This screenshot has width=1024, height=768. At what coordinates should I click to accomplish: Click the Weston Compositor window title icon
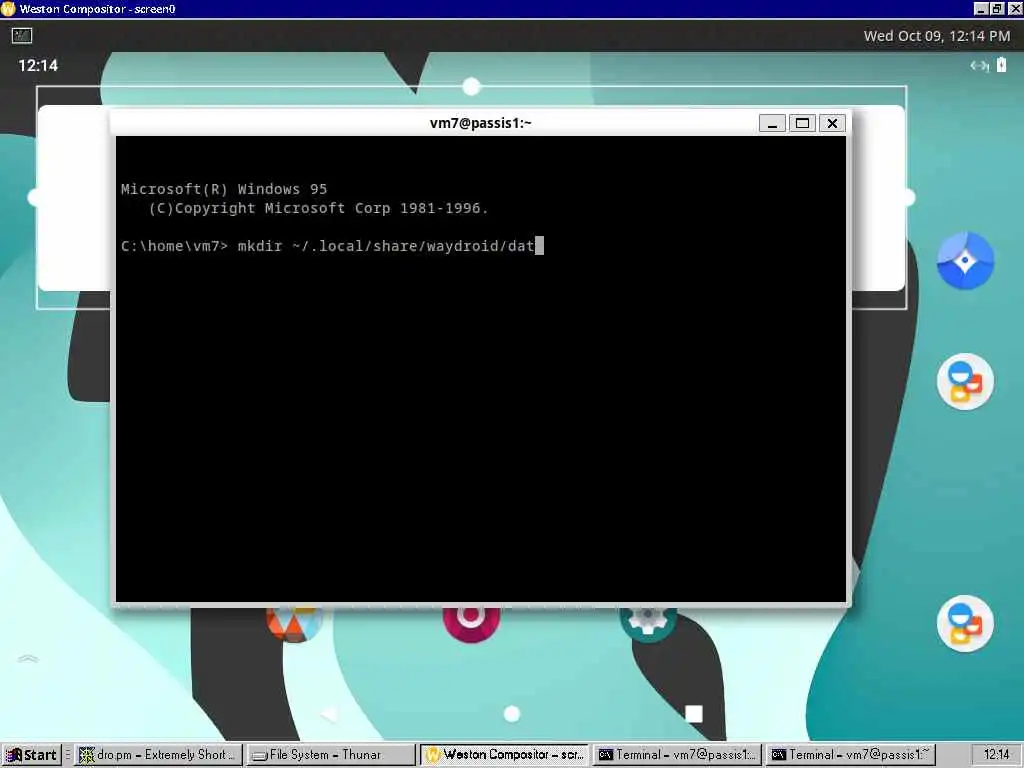coord(8,8)
